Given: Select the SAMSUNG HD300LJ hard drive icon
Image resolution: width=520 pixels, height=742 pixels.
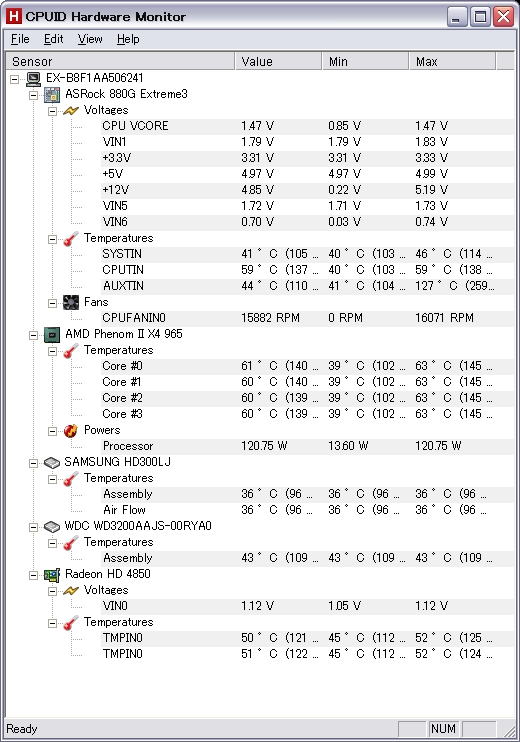Looking at the screenshot, I should [x=52, y=462].
